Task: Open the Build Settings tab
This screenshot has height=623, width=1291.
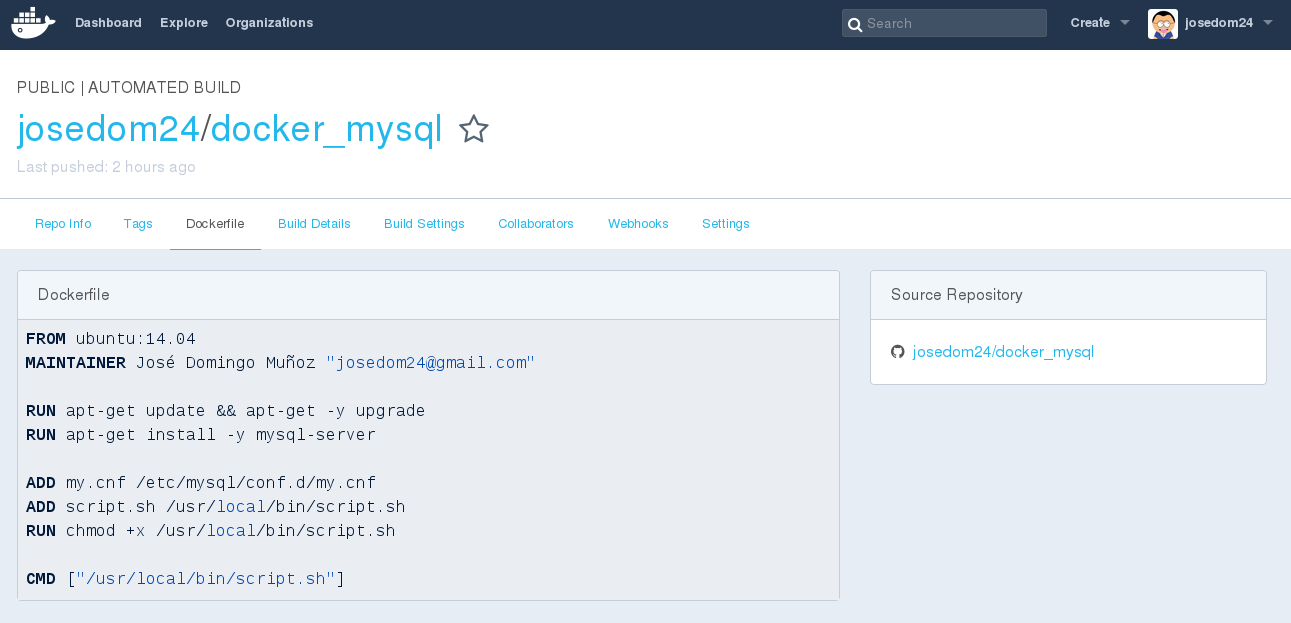Action: pyautogui.click(x=424, y=224)
